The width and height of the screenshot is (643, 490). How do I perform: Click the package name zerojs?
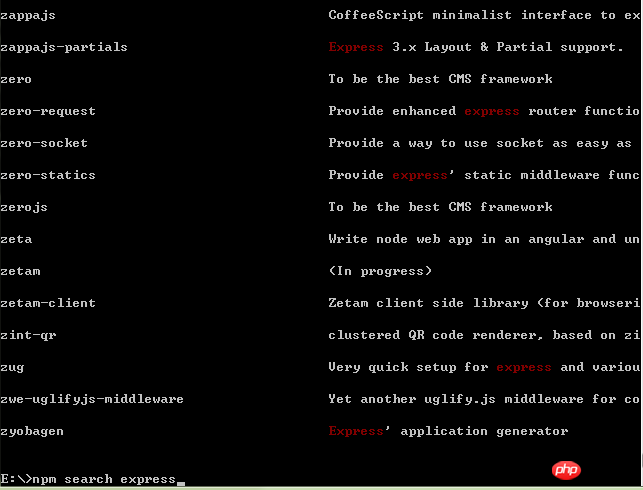click(24, 207)
